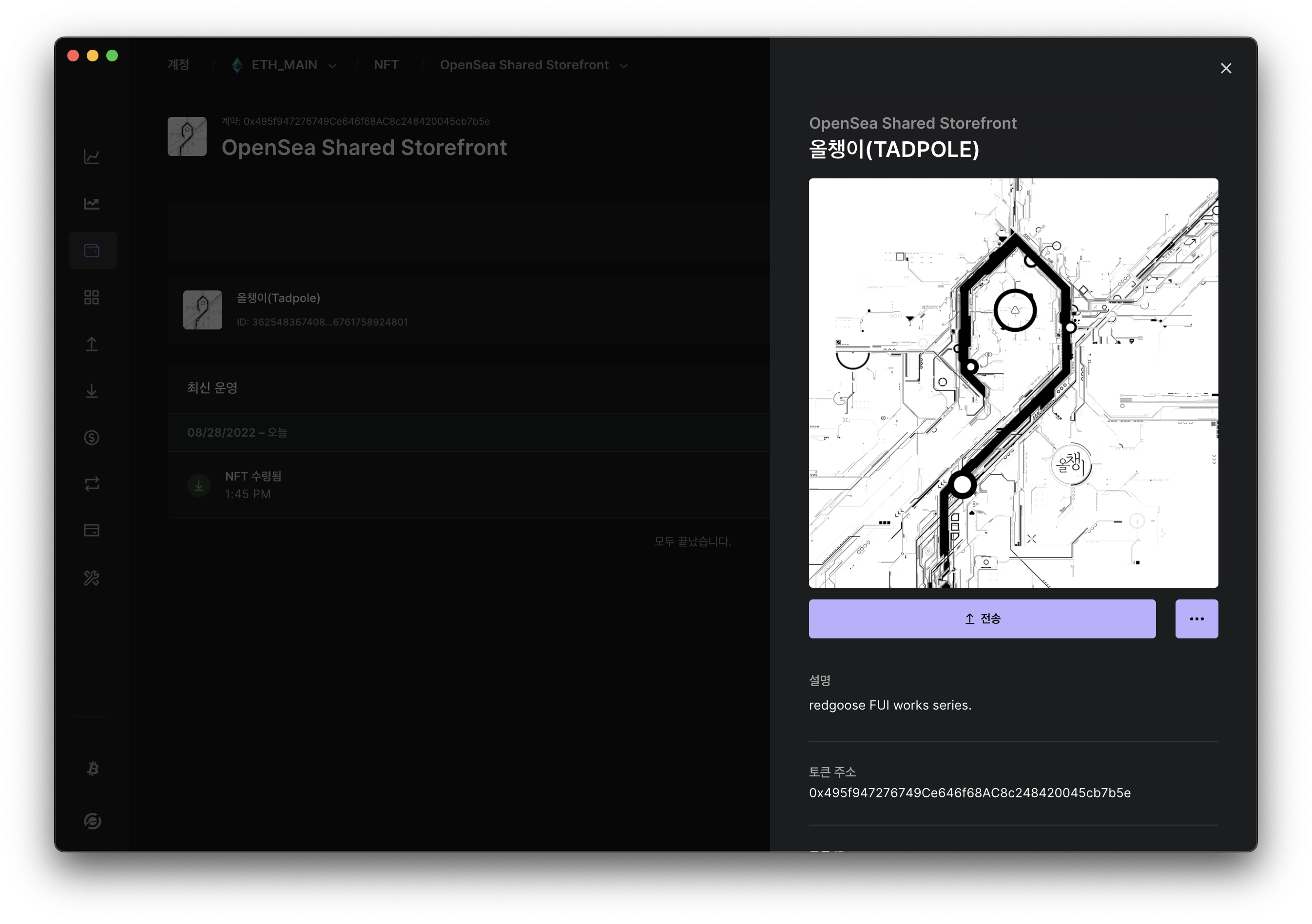1312x924 pixels.
Task: Open the Portfolio chart icon in sidebar
Action: tap(92, 157)
